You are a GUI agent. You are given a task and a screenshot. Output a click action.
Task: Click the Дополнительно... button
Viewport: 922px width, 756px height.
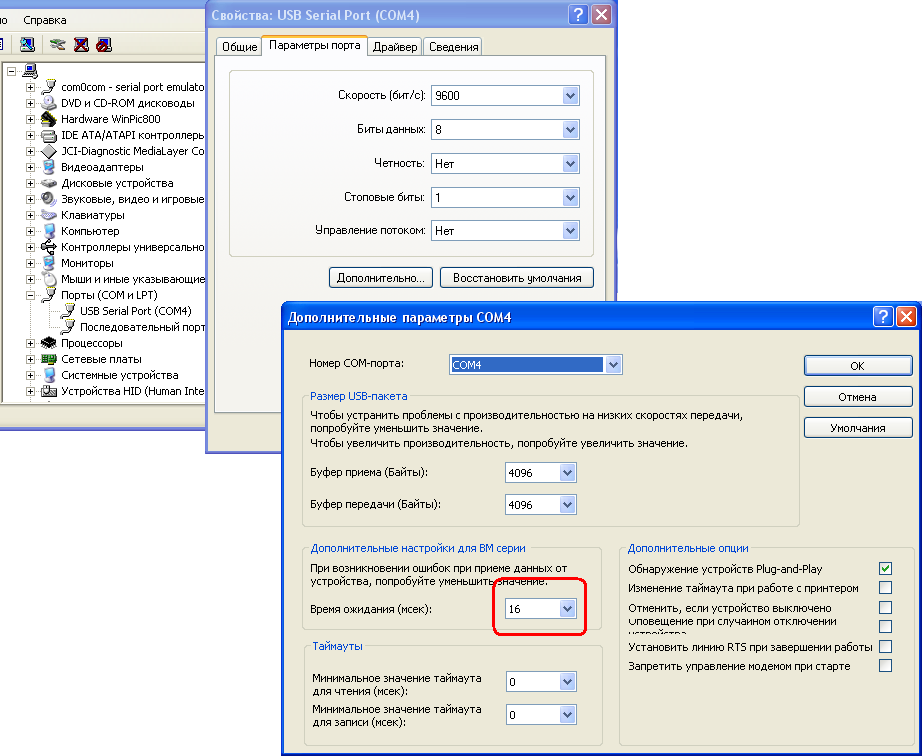click(380, 277)
